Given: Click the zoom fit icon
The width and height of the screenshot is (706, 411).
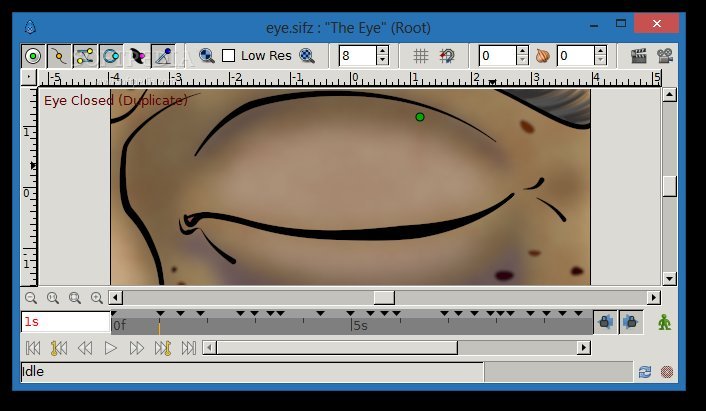Looking at the screenshot, I should coord(75,298).
